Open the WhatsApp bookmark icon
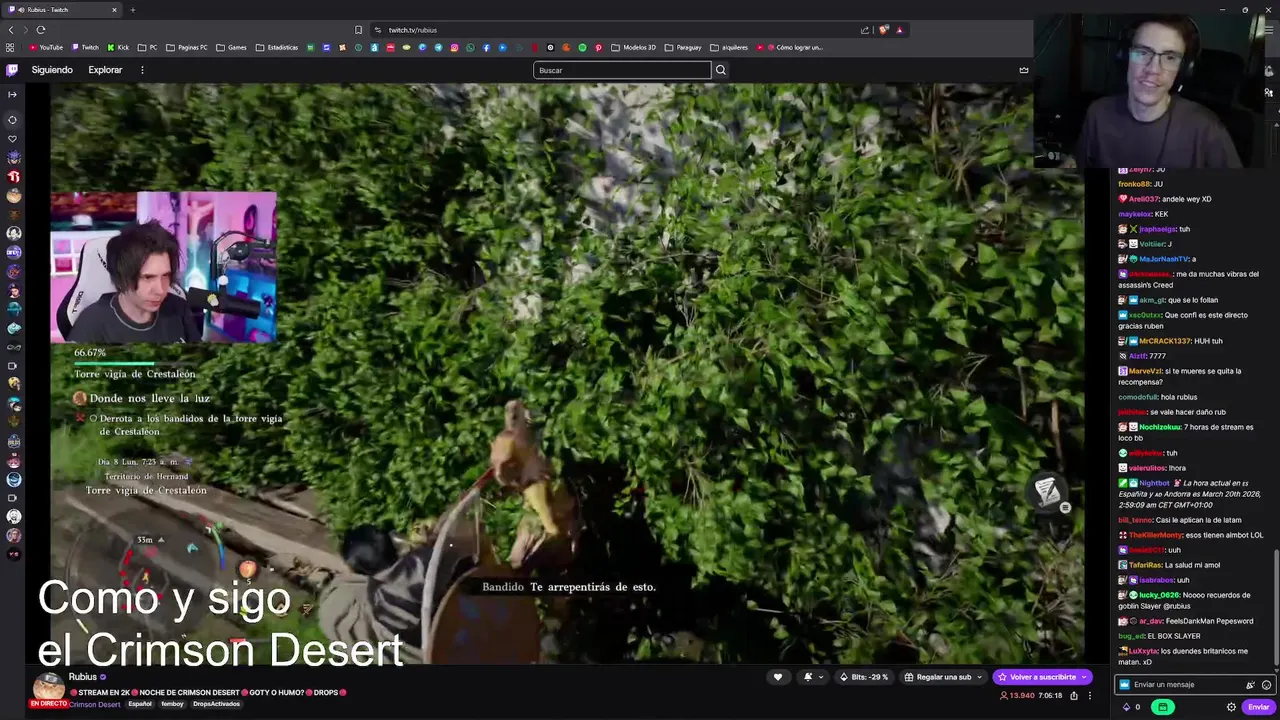 [470, 47]
